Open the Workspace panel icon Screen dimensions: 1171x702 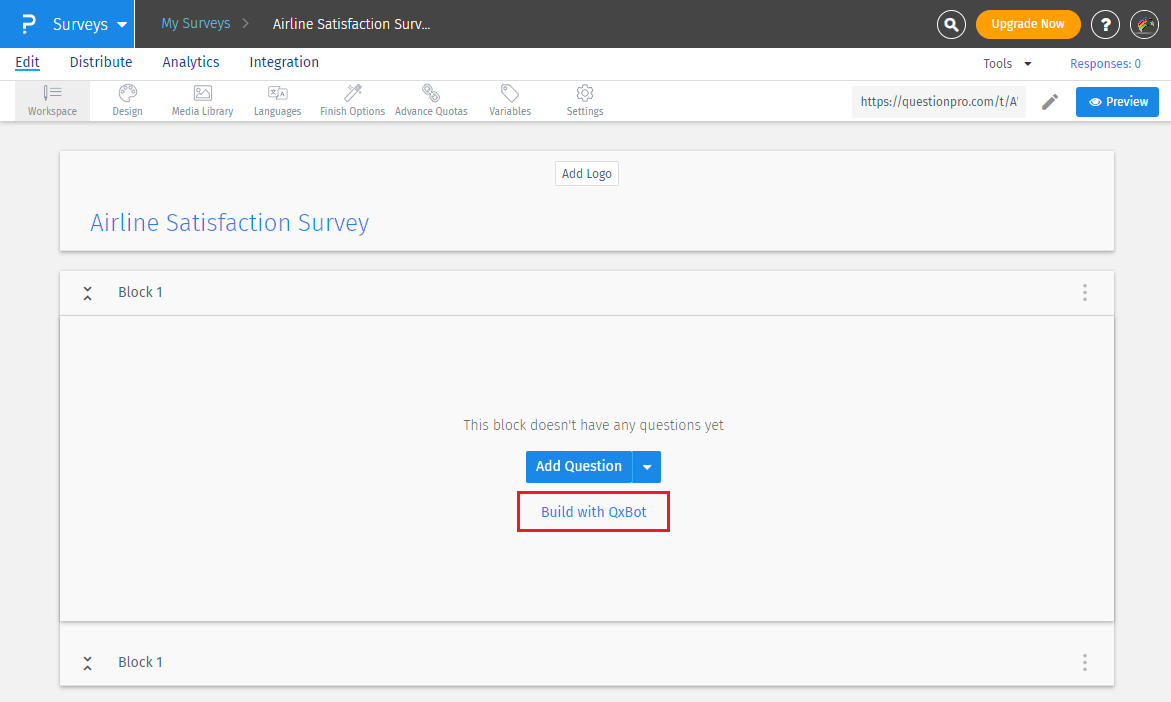click(x=52, y=99)
